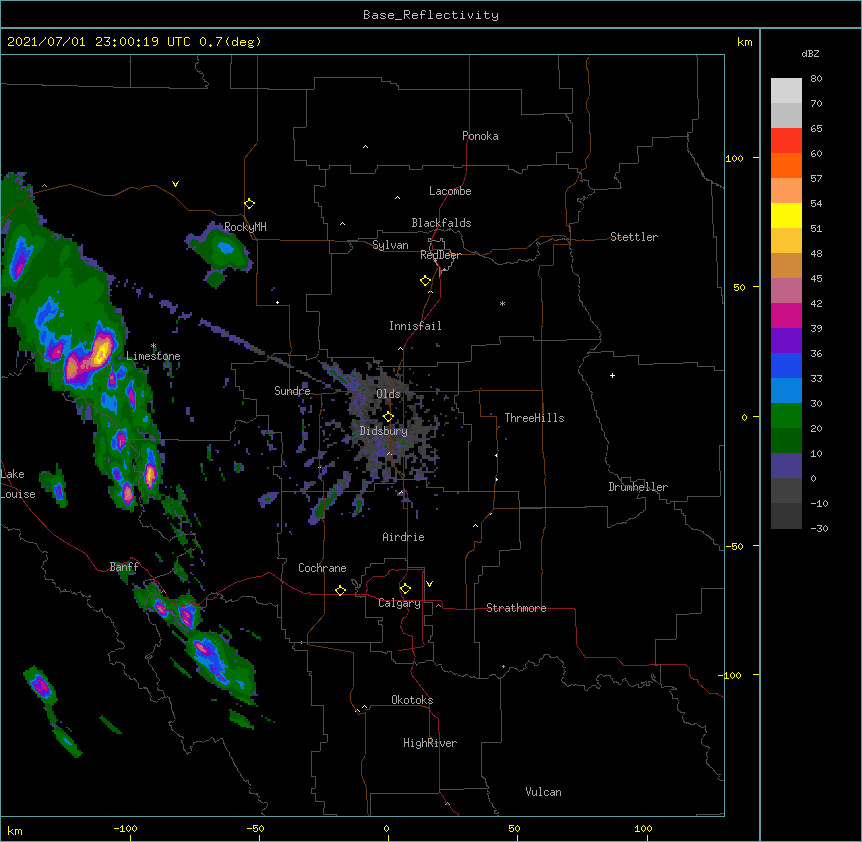
Task: Click the yellow diamond marker above Calgary
Action: point(405,589)
